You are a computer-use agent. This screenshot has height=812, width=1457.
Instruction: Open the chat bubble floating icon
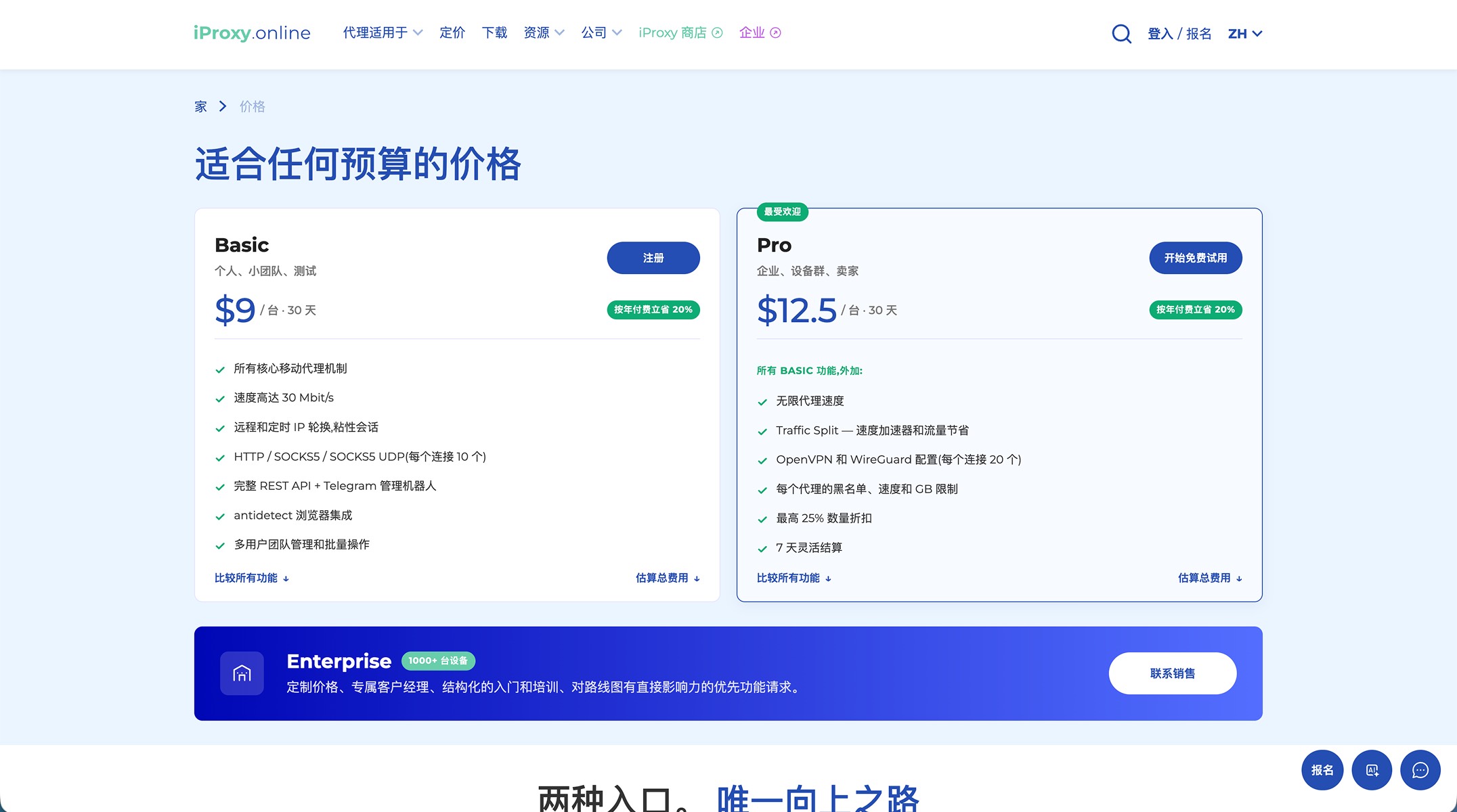(1420, 770)
